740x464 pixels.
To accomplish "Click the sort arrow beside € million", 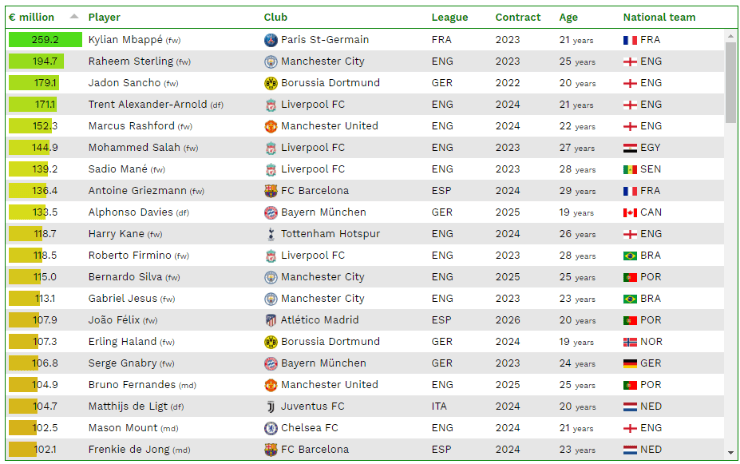I will [74, 17].
